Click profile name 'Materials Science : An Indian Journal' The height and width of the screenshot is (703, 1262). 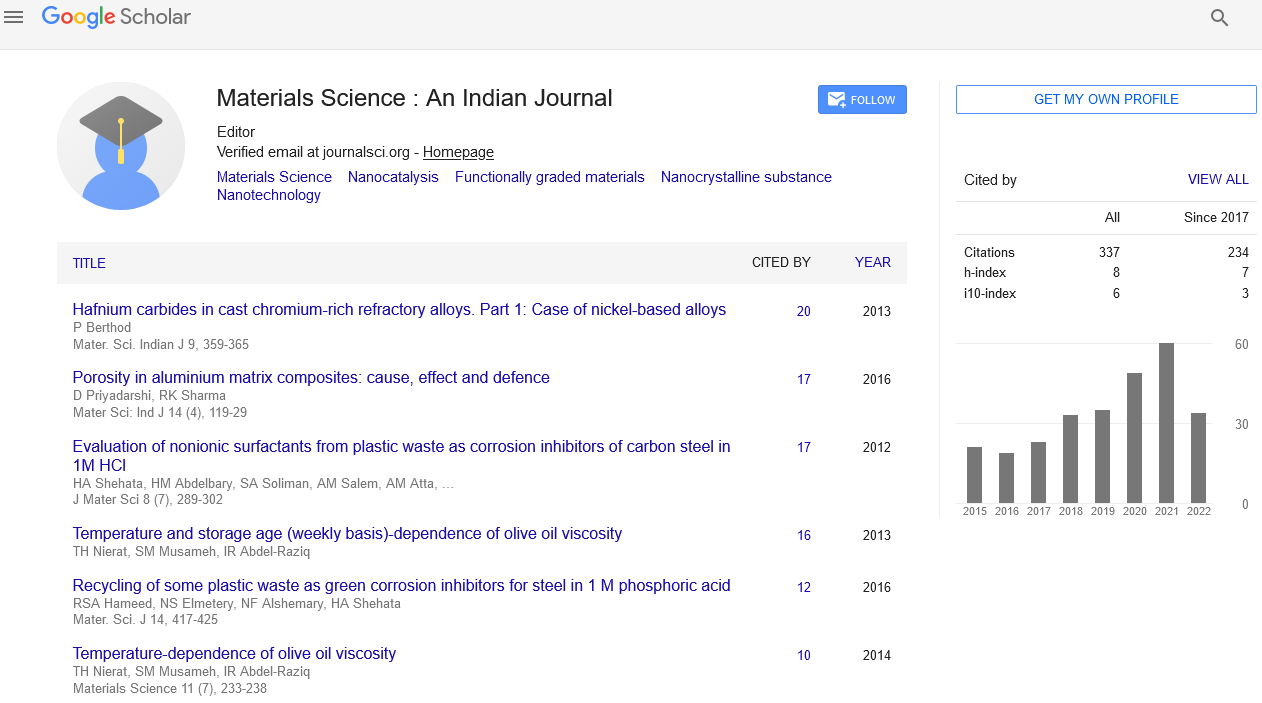click(x=414, y=98)
